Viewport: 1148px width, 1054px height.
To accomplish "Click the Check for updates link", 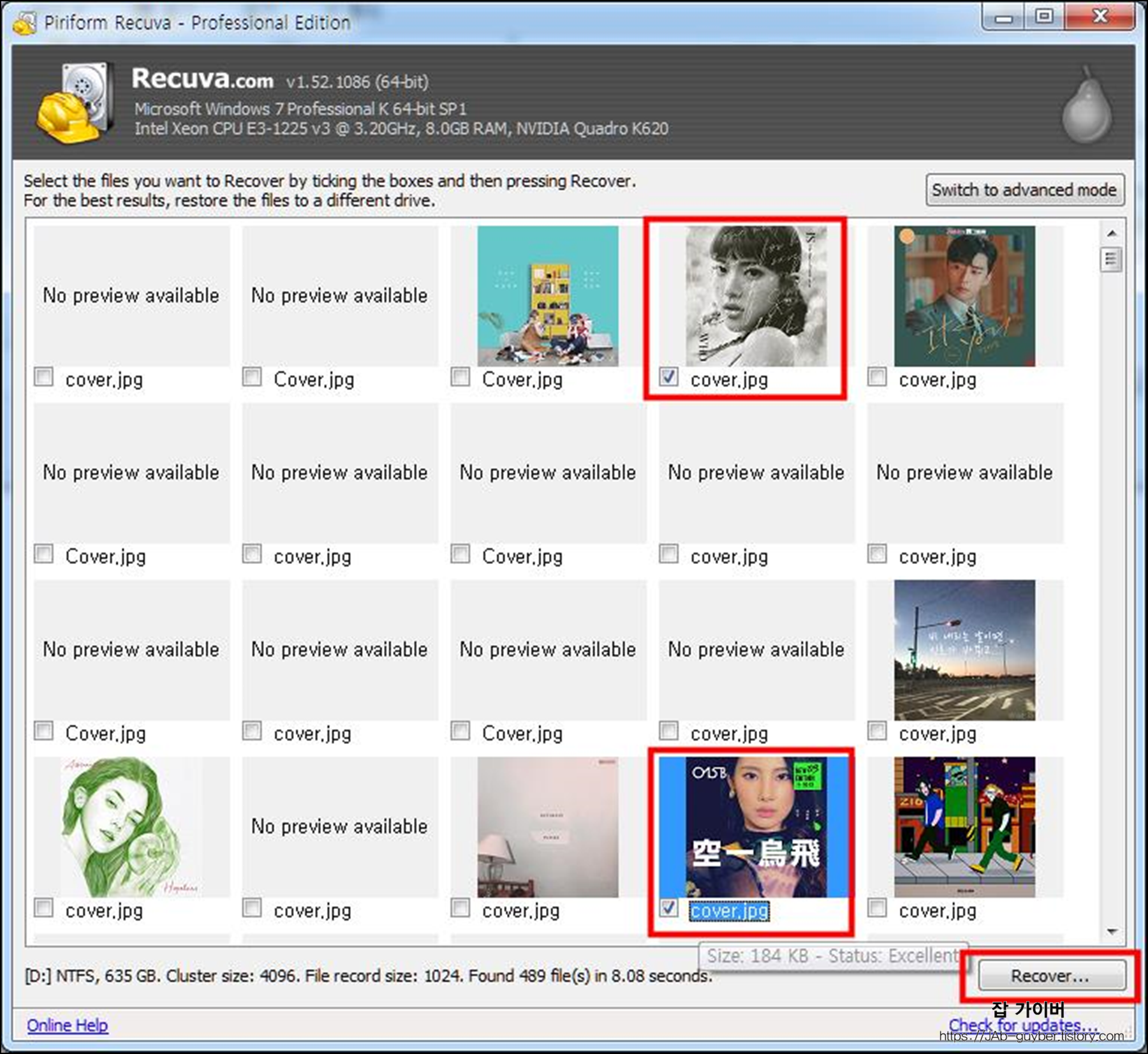I will point(1023,1025).
